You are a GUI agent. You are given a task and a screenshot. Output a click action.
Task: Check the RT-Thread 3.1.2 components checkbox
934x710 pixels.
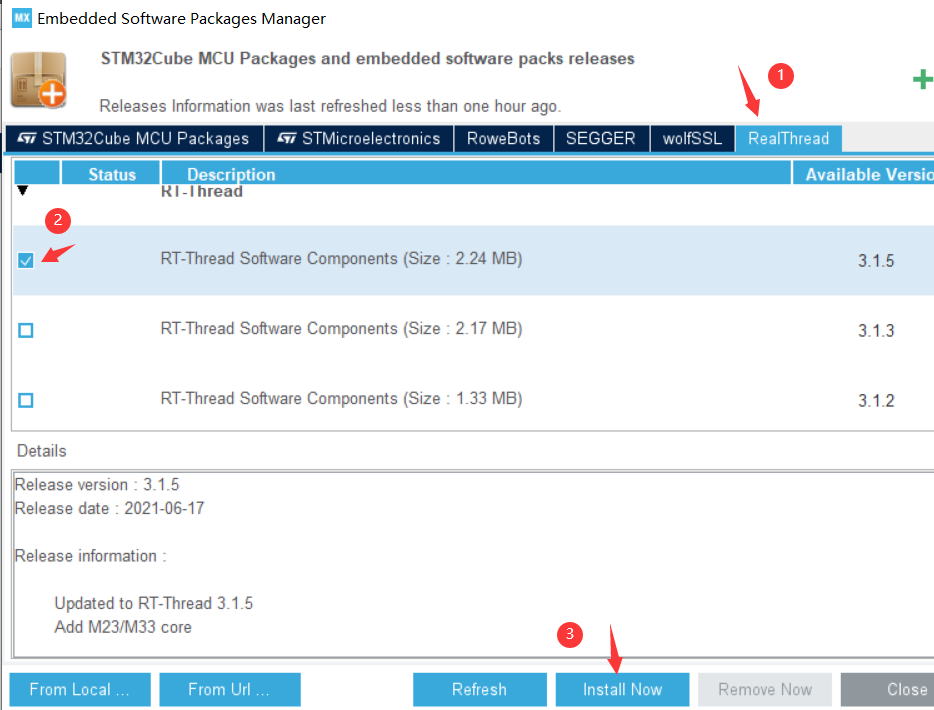click(25, 399)
